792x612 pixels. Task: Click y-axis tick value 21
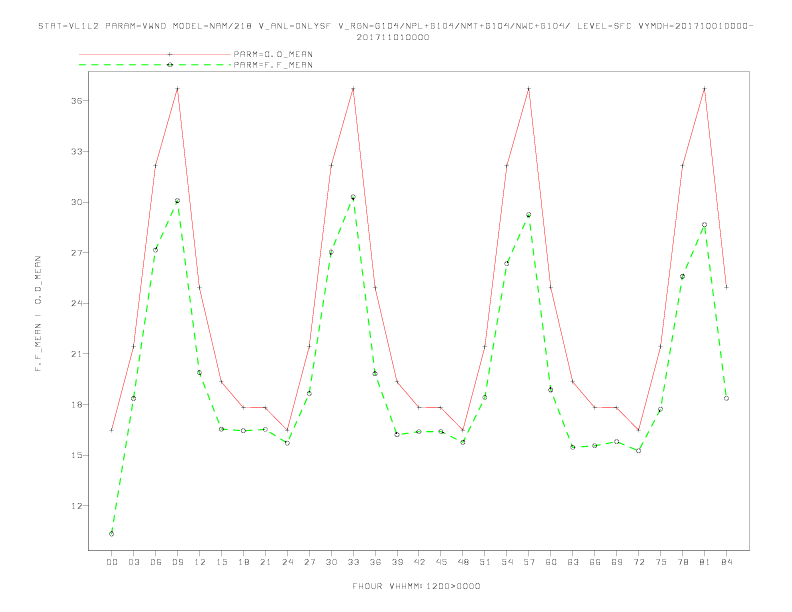pyautogui.click(x=76, y=354)
